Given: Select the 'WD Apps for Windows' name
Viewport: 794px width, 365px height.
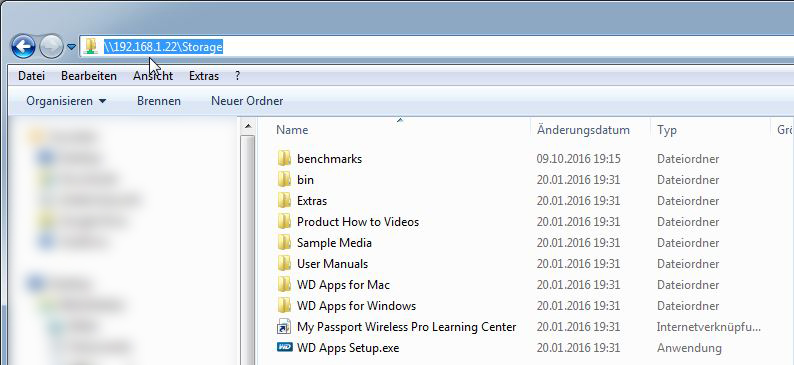Looking at the screenshot, I should [x=356, y=306].
